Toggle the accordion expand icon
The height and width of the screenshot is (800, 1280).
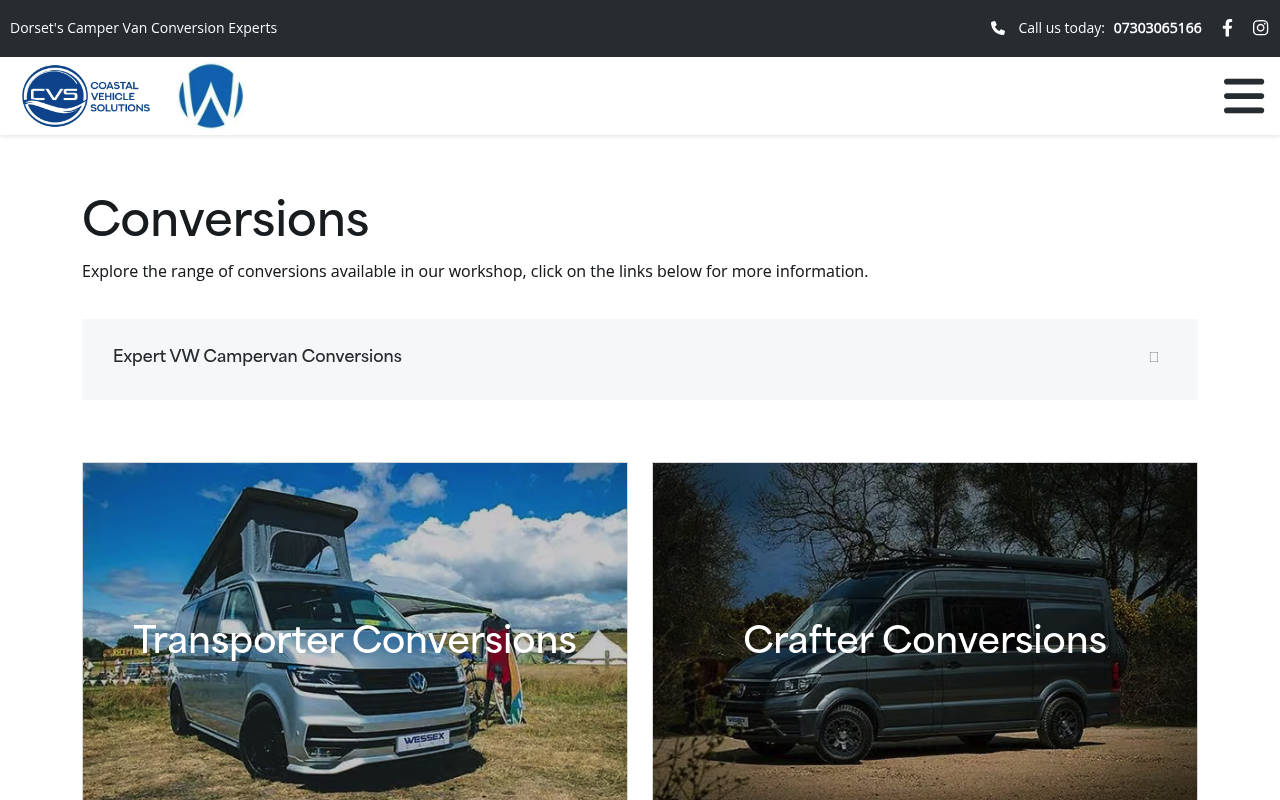point(1154,357)
